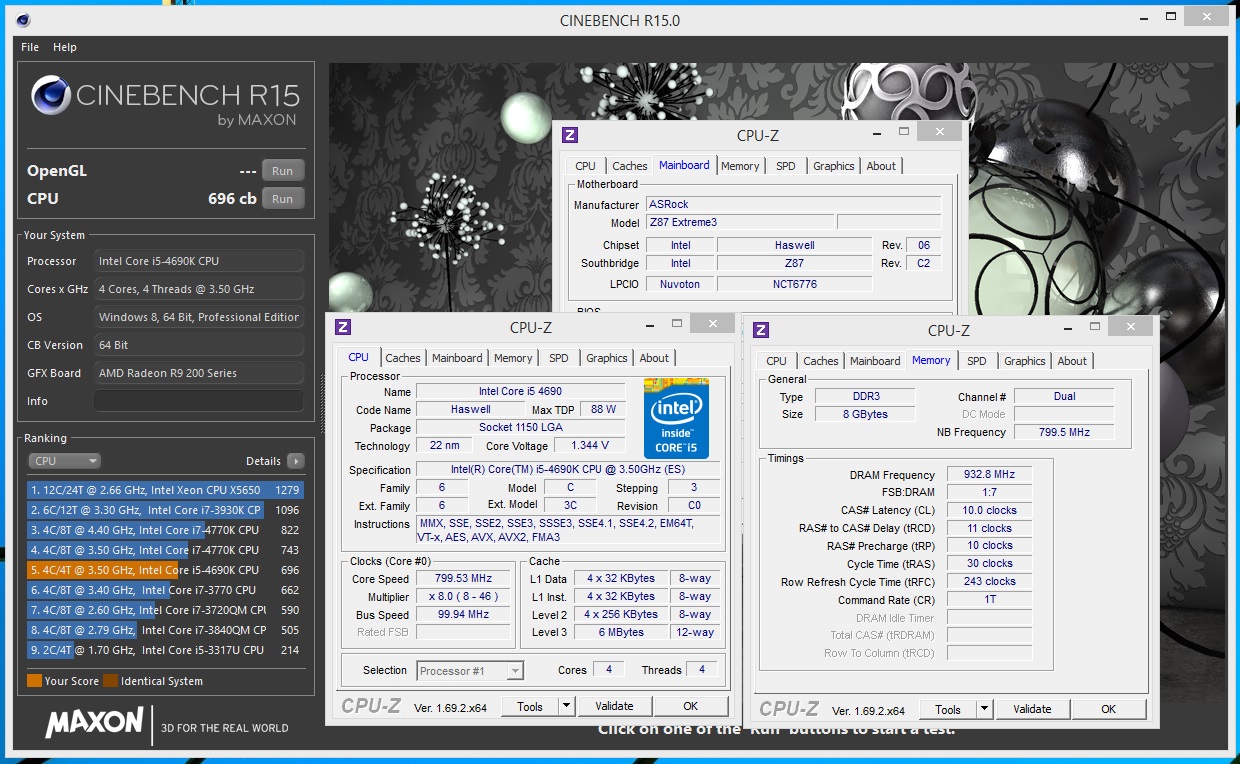
Task: Click Validate button in Memory window
Action: coord(1032,709)
